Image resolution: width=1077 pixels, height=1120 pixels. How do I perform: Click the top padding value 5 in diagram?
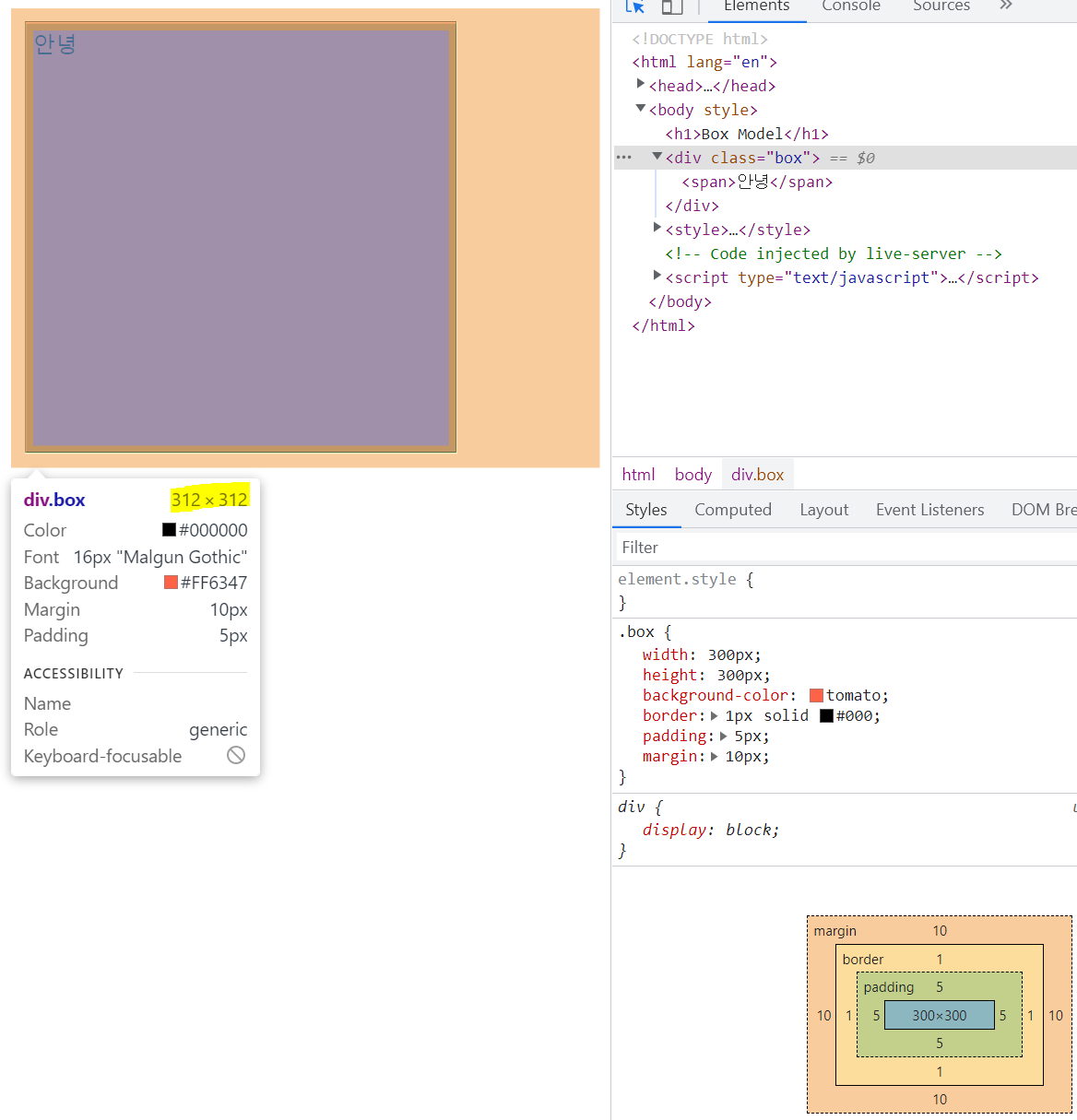[x=940, y=987]
